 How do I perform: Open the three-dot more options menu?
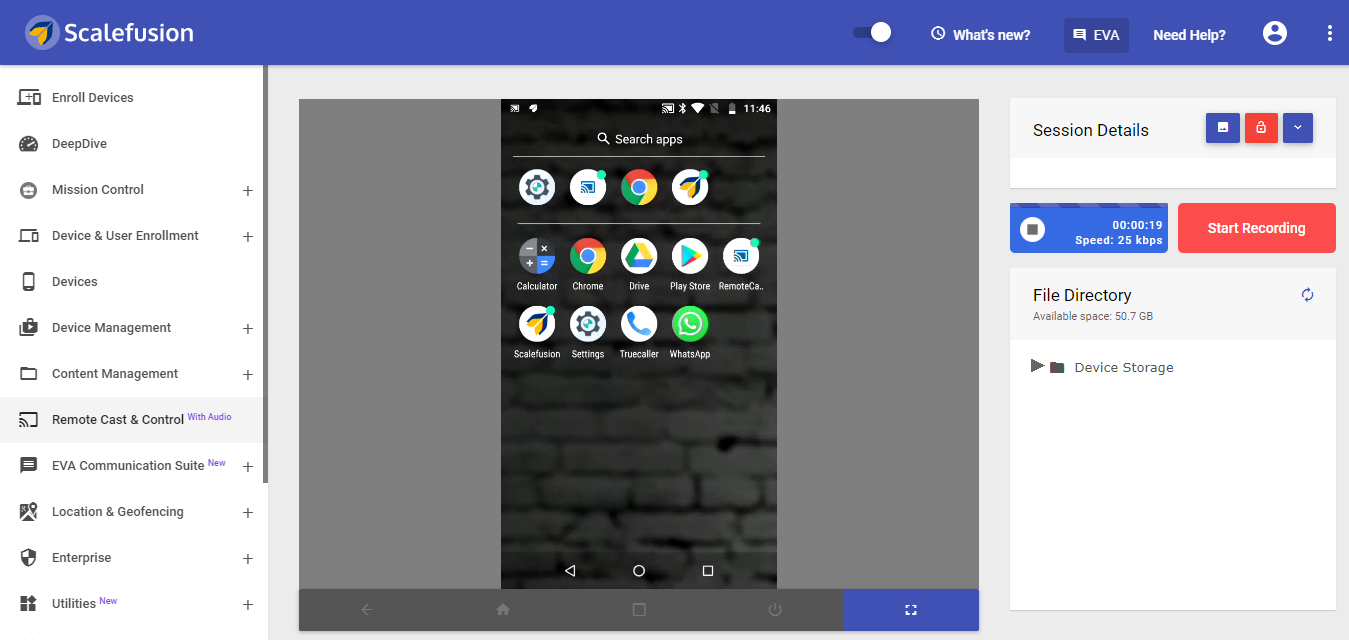[1330, 33]
